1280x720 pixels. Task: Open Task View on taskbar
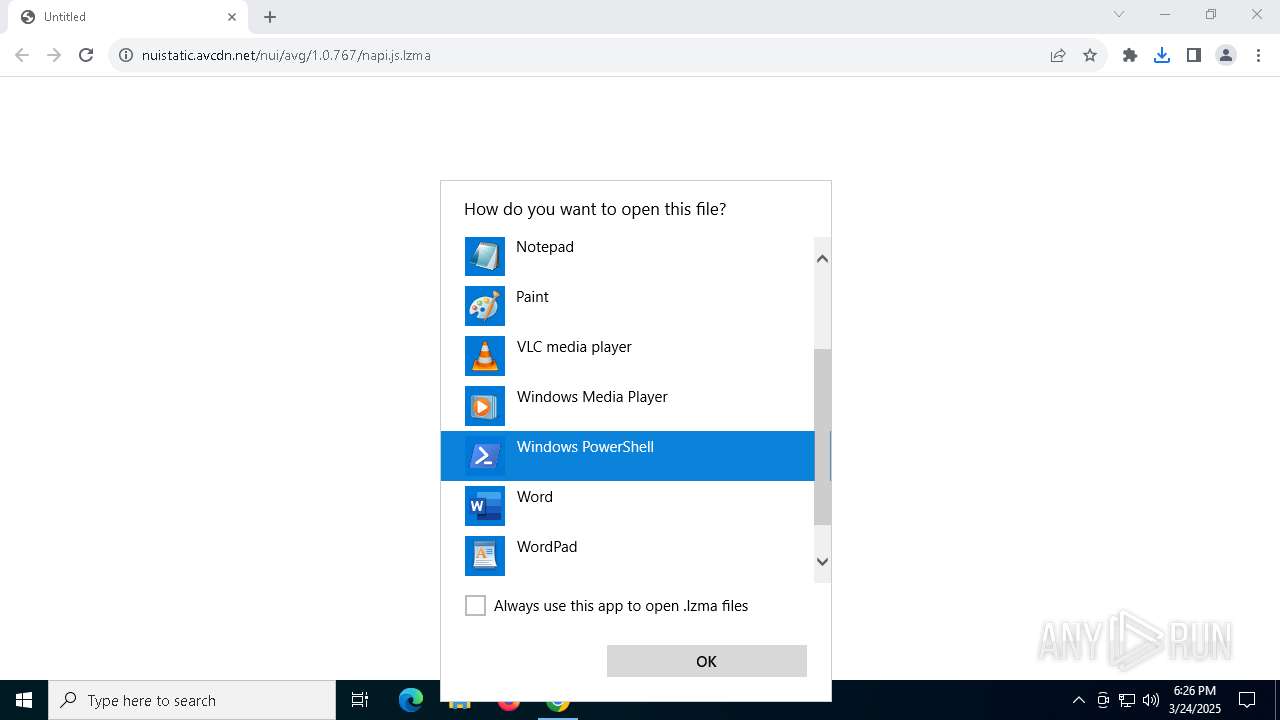click(360, 700)
